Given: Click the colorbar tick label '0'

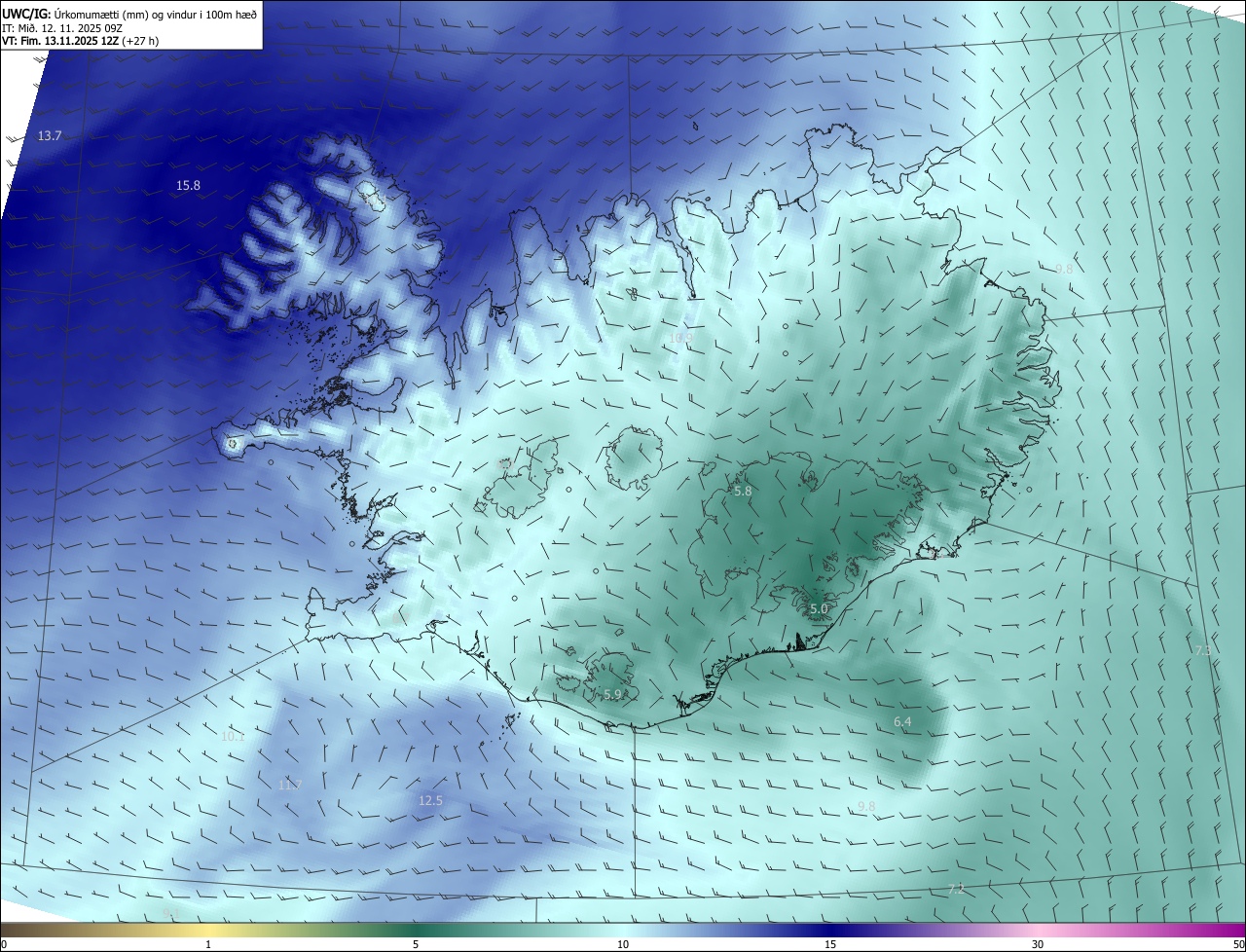Looking at the screenshot, I should tap(3, 944).
